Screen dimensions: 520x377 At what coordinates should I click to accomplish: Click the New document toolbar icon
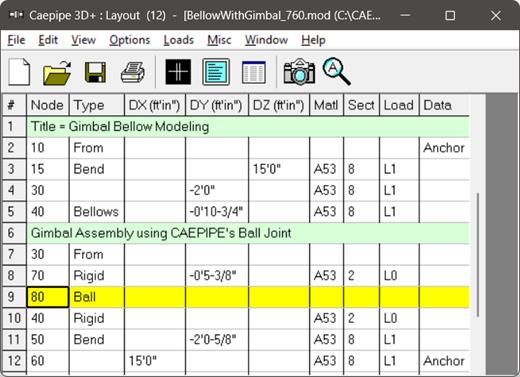(19, 72)
